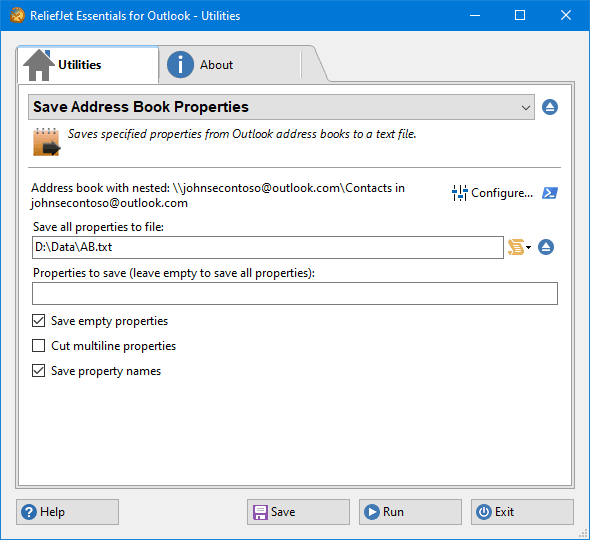The image size is (590, 540).
Task: Click the PowerShell command icon next to Configure
Action: click(x=550, y=193)
